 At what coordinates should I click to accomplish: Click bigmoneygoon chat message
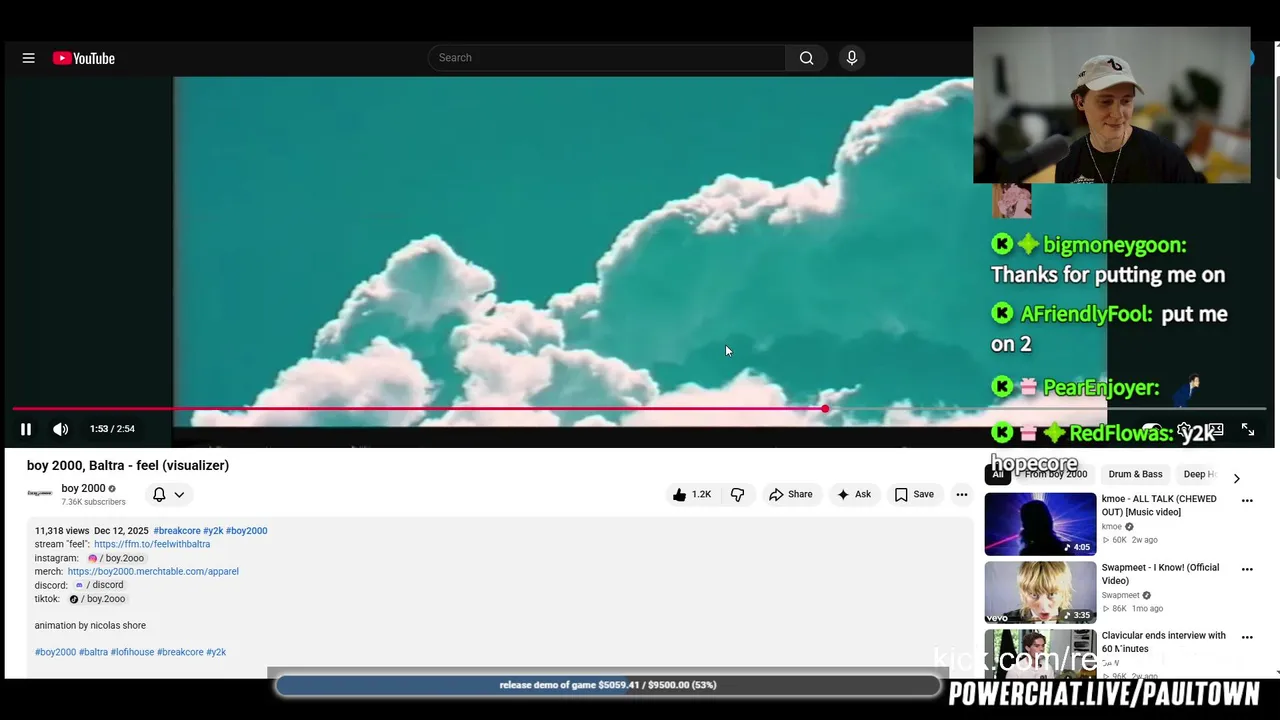[x=1108, y=260]
